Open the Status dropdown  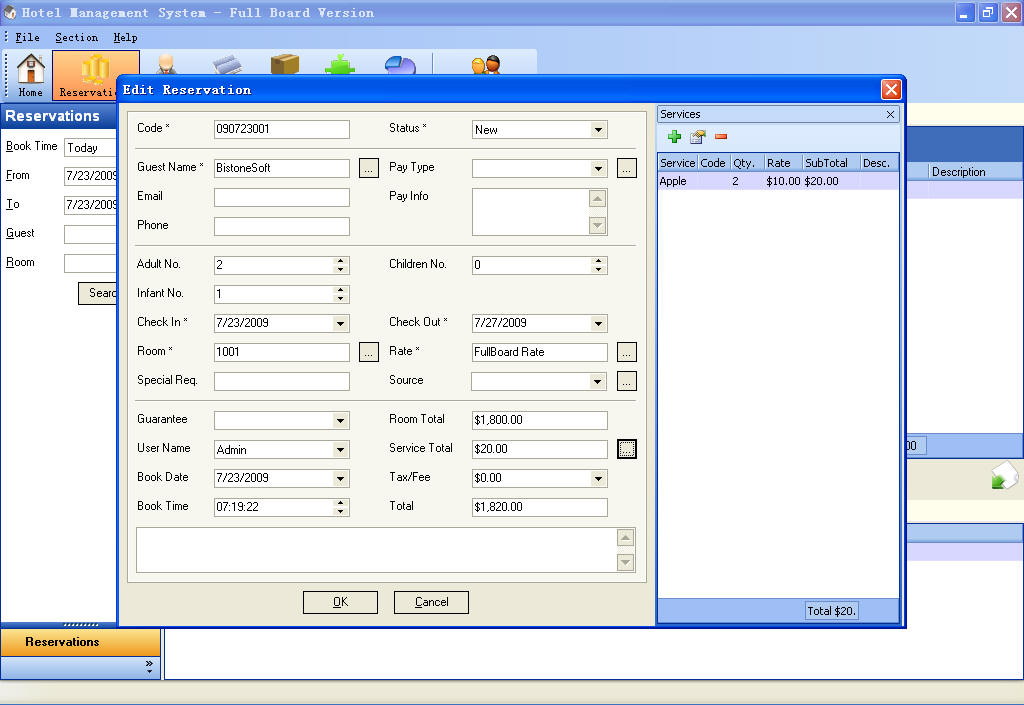tap(598, 130)
